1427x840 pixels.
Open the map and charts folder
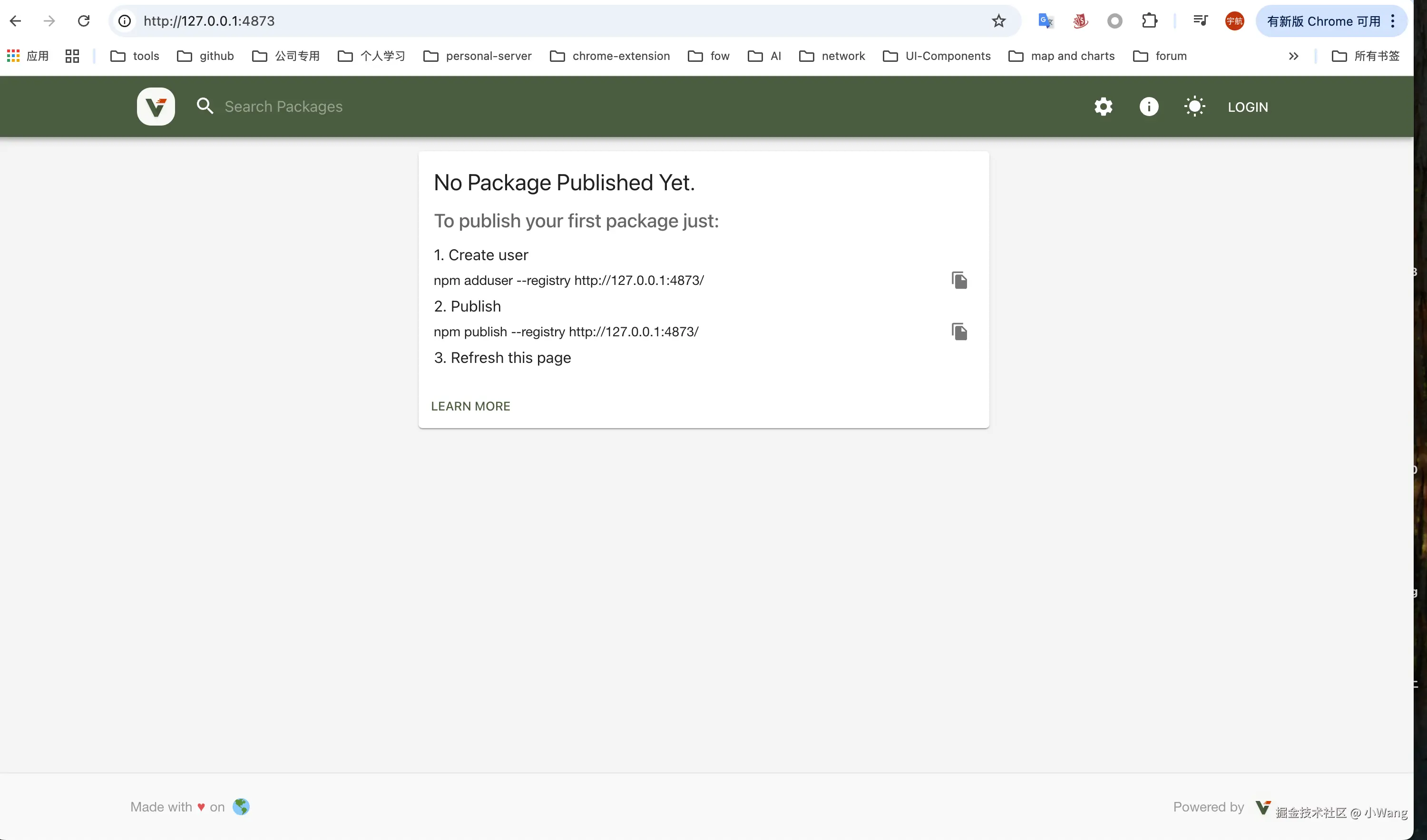pos(1061,56)
